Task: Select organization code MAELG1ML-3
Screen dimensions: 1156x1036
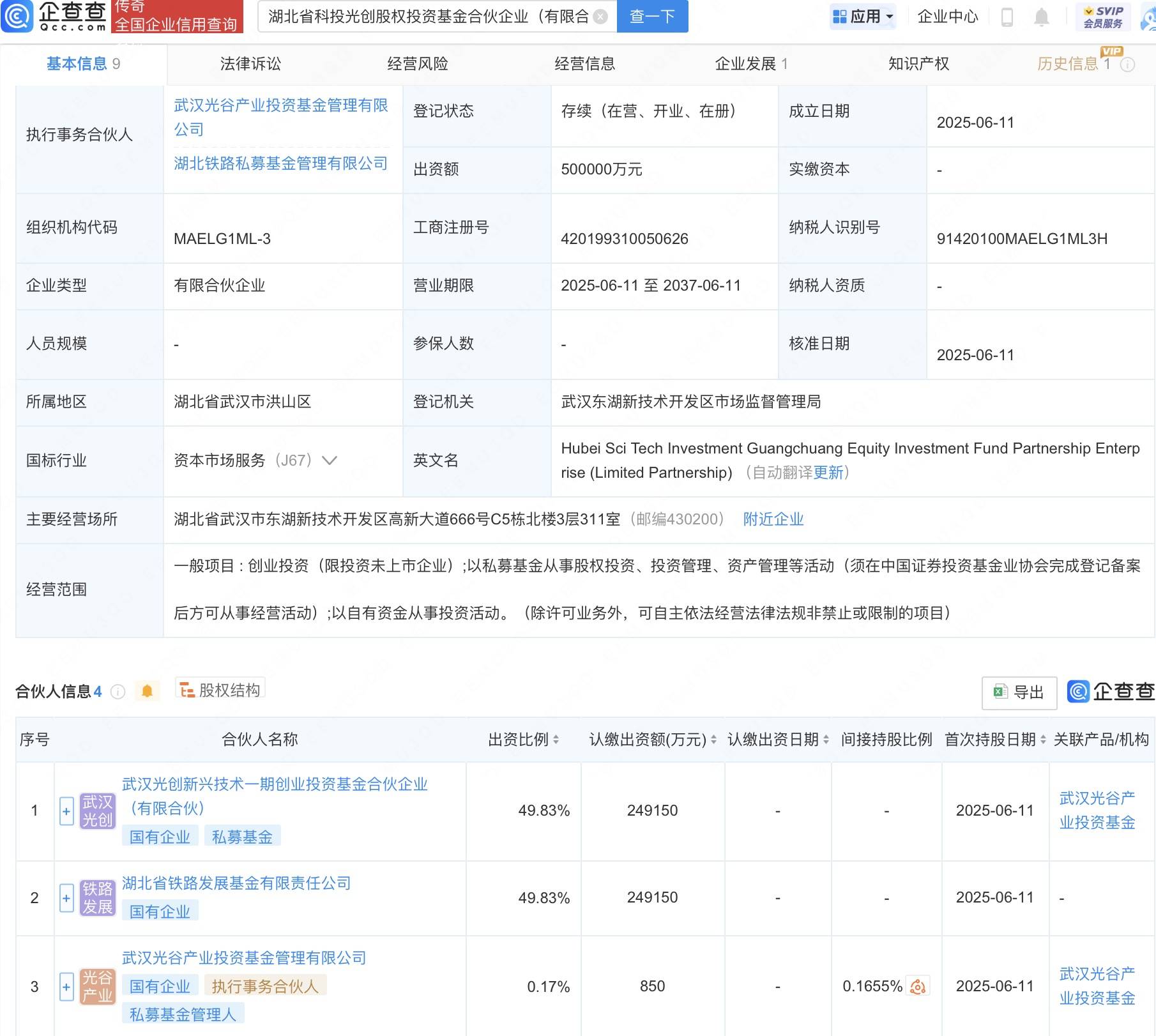Action: (x=222, y=239)
